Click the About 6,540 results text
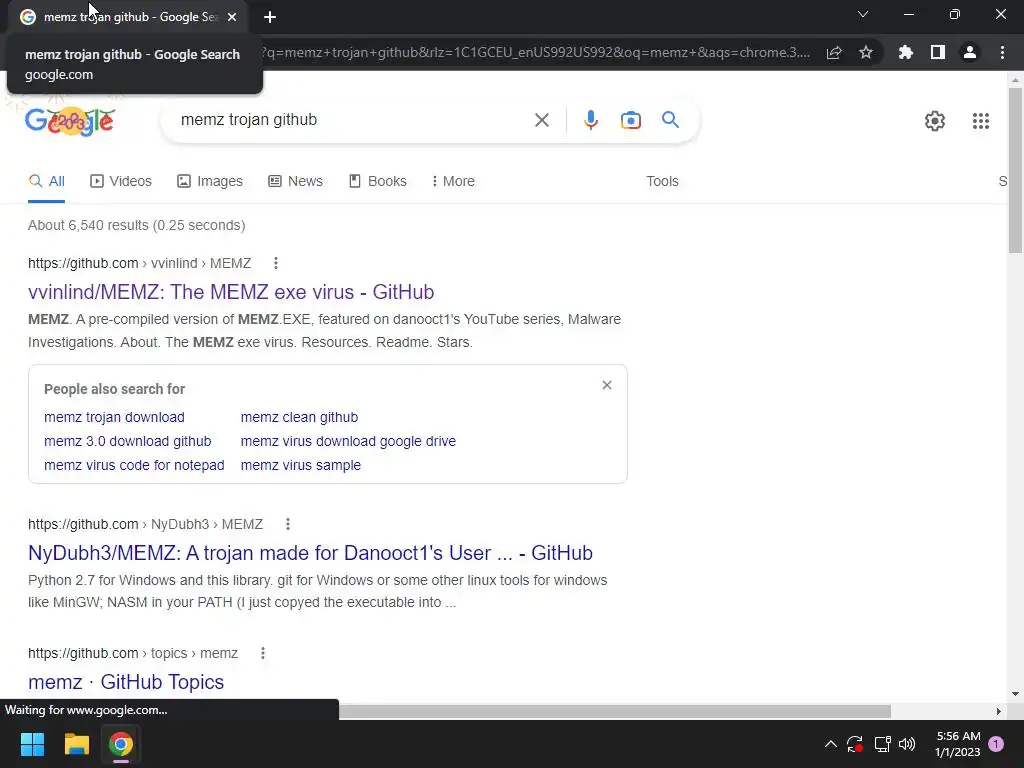 pos(136,225)
